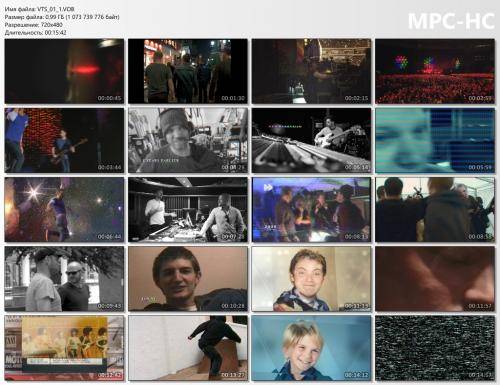Select the two men in studio thumbnail at 00:07:28
The height and width of the screenshot is (385, 500).
[188, 210]
